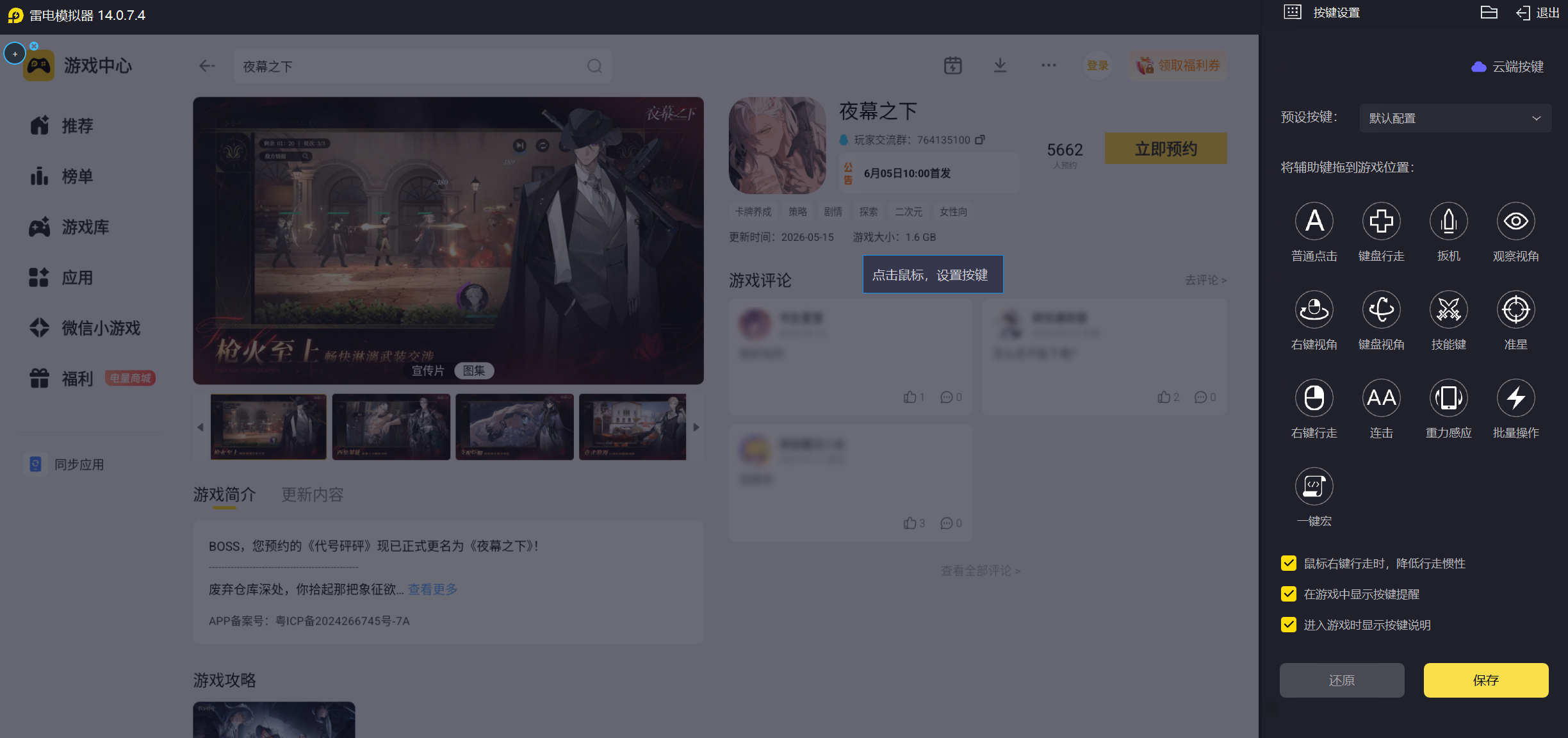1568x738 pixels.
Task: Open the 游戏攻略 guide thumbnail
Action: 274,719
